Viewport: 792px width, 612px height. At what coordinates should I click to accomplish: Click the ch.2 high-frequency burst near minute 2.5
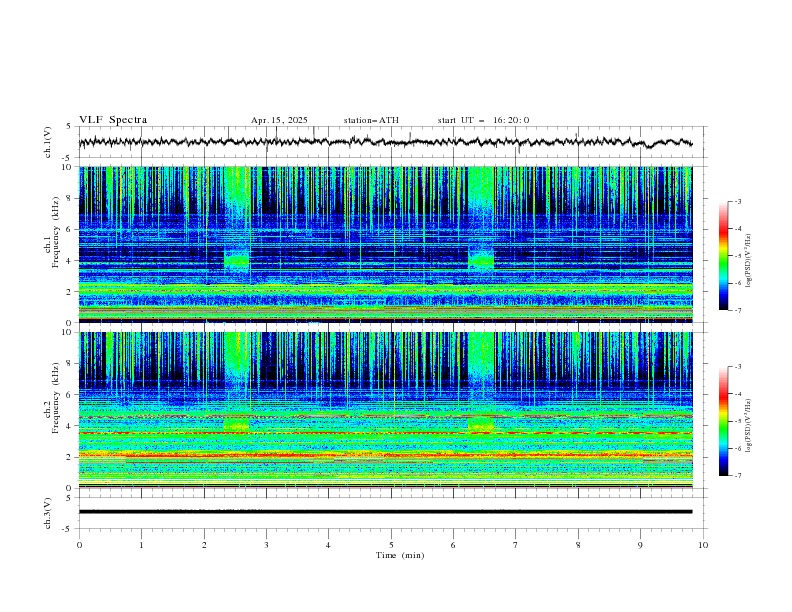click(x=237, y=356)
